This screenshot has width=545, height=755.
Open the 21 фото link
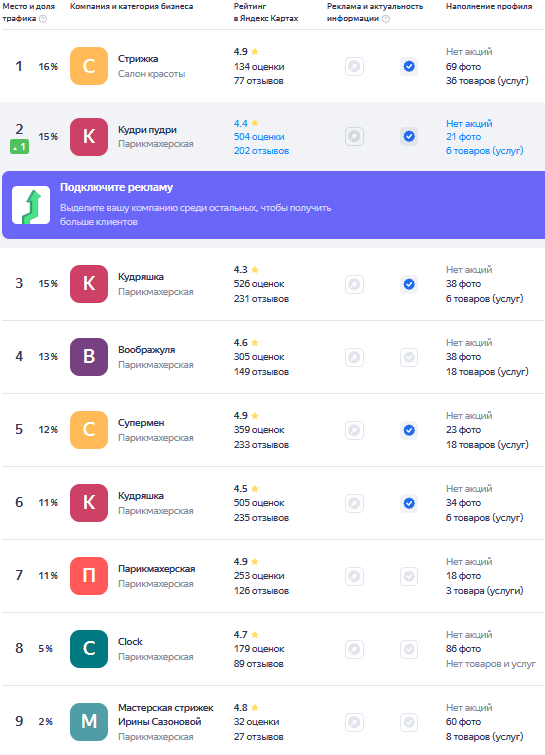click(x=463, y=137)
